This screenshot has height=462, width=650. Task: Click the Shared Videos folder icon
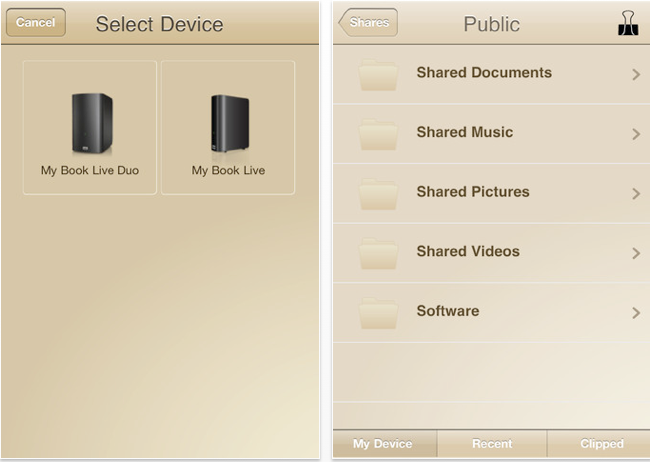click(x=378, y=254)
